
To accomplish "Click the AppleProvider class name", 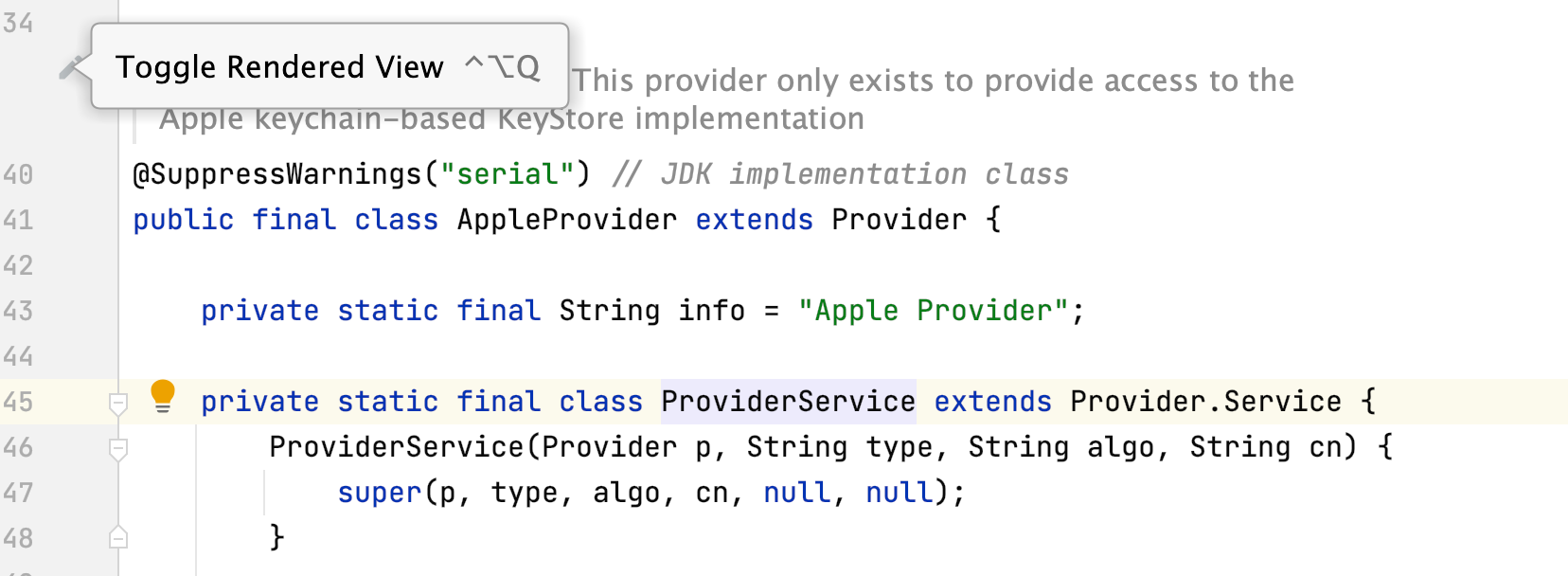I will click(565, 219).
